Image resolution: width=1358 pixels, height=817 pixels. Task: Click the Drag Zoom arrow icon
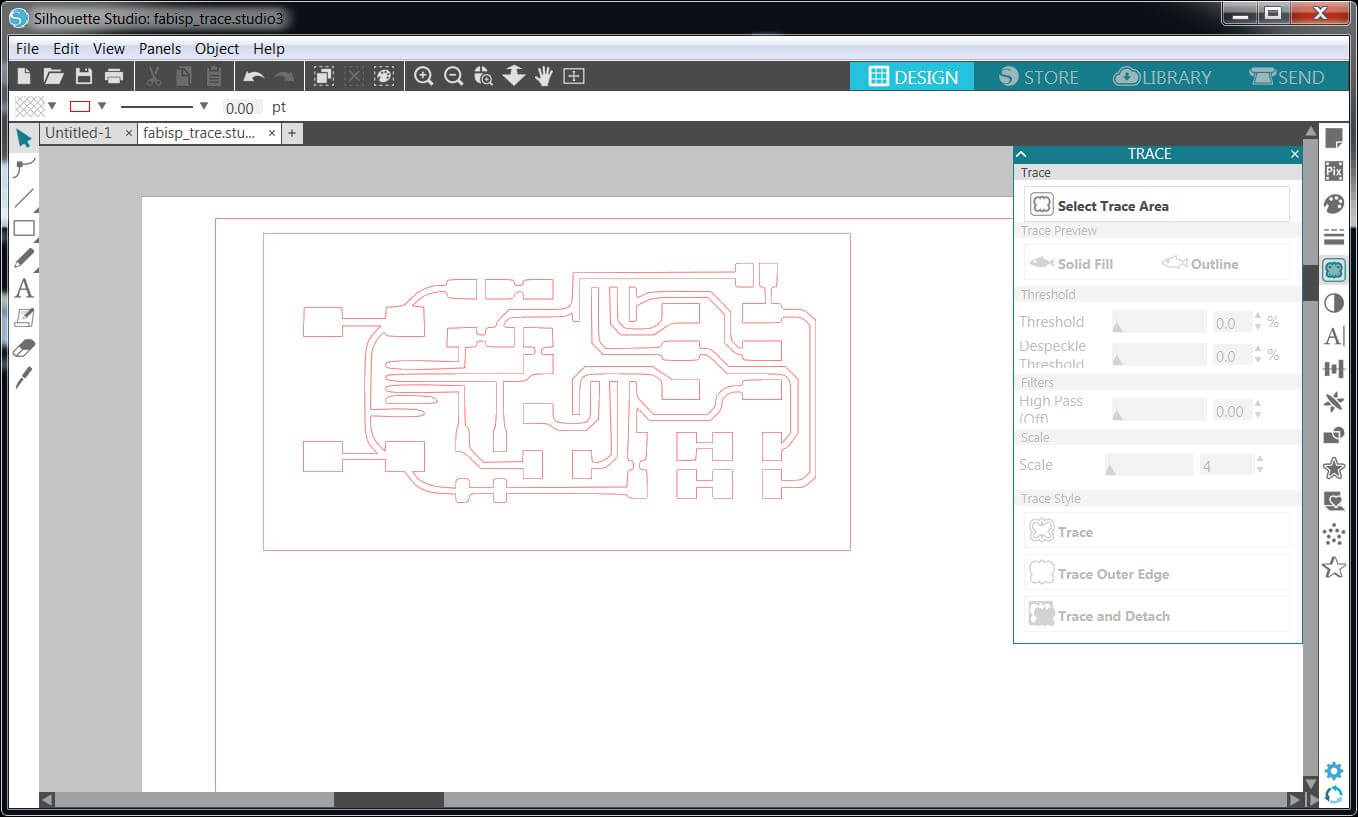coord(514,76)
